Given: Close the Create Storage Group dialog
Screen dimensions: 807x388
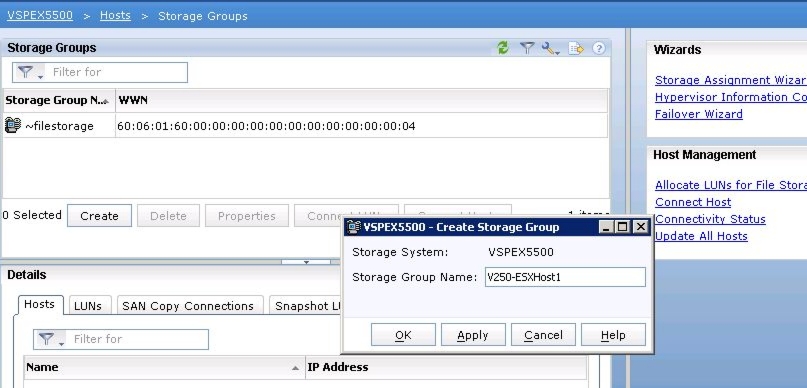Looking at the screenshot, I should click(x=640, y=227).
